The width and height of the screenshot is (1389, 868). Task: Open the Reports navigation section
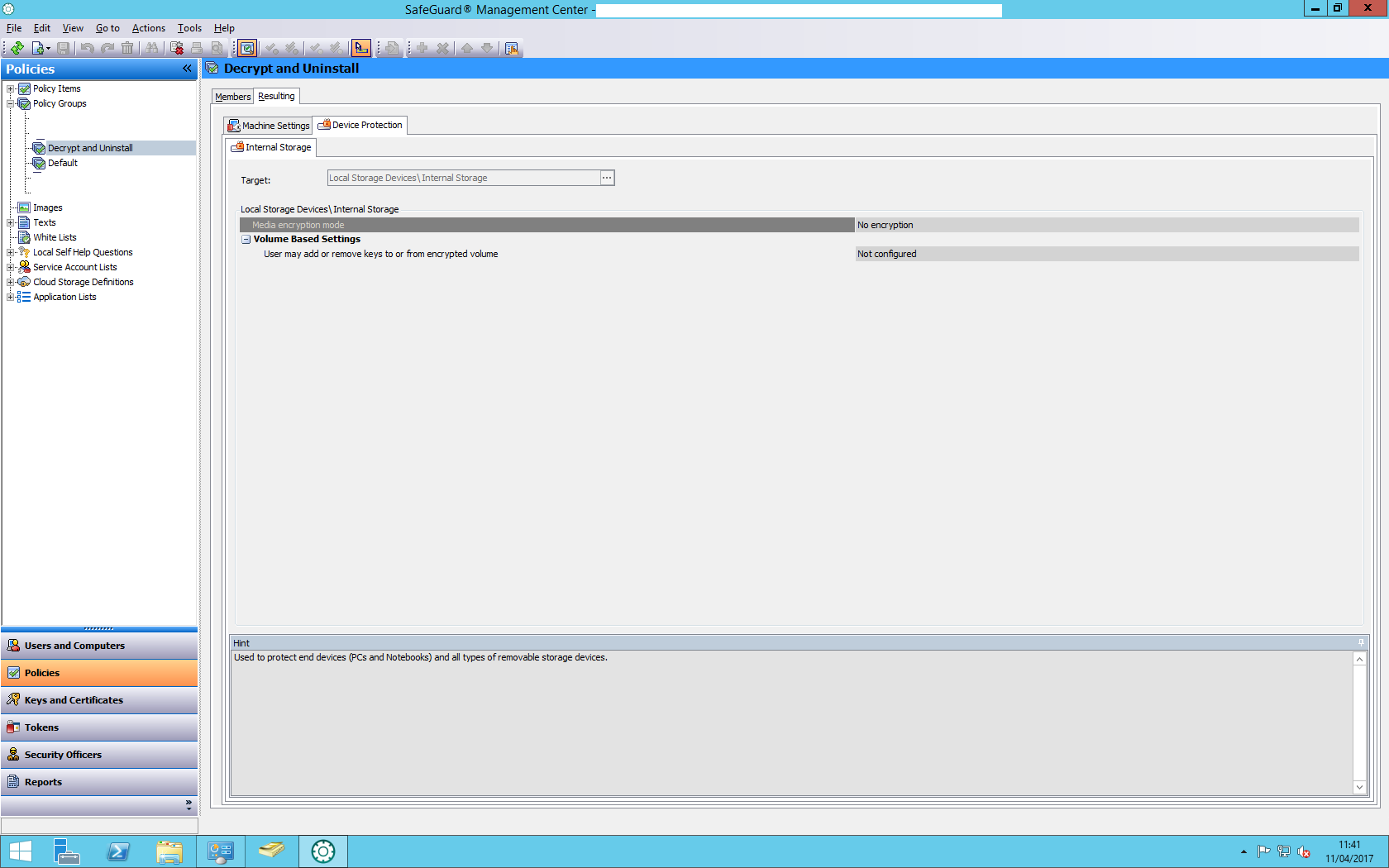[99, 782]
